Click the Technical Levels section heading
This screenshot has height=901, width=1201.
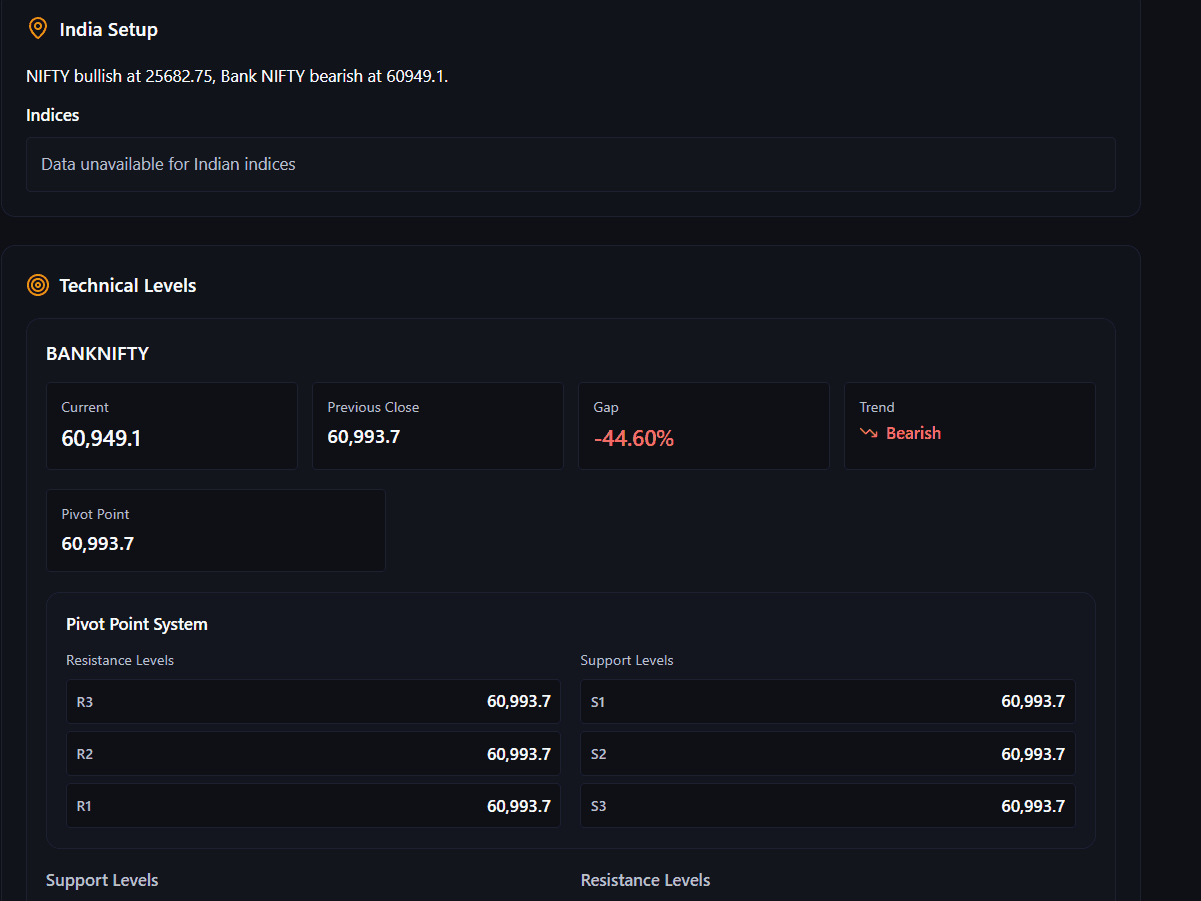[127, 286]
